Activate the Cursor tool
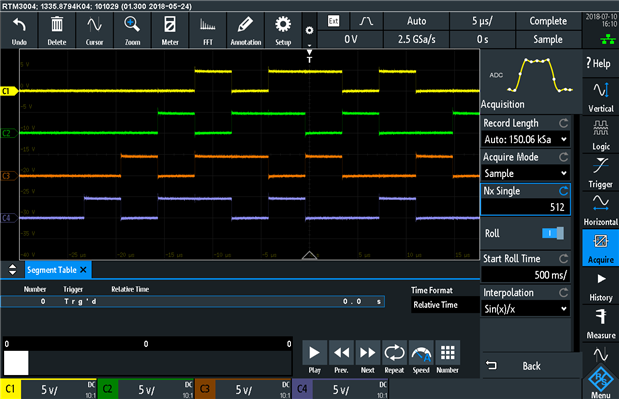This screenshot has height=399, width=619. point(94,30)
